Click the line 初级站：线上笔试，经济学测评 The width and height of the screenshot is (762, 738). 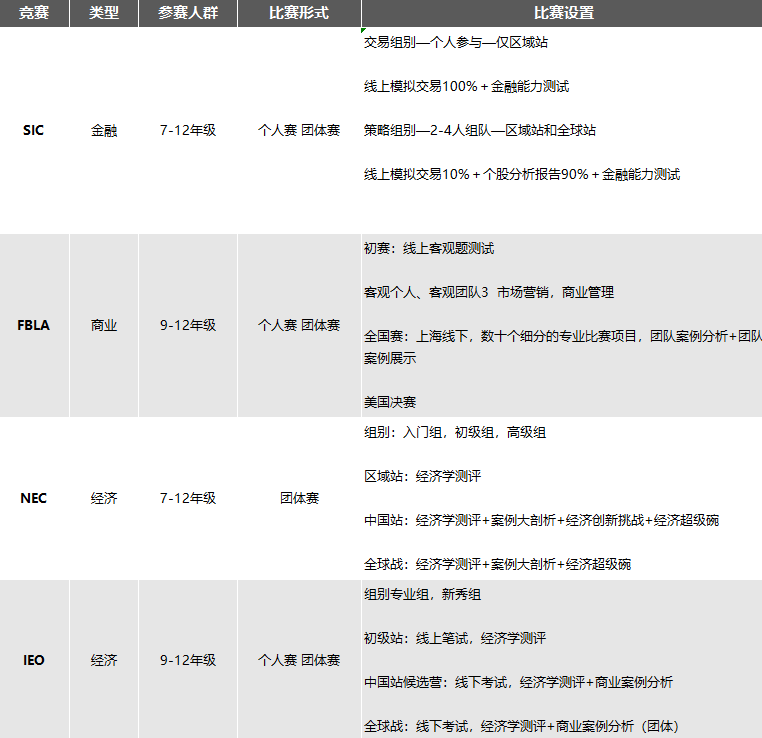pyautogui.click(x=455, y=638)
